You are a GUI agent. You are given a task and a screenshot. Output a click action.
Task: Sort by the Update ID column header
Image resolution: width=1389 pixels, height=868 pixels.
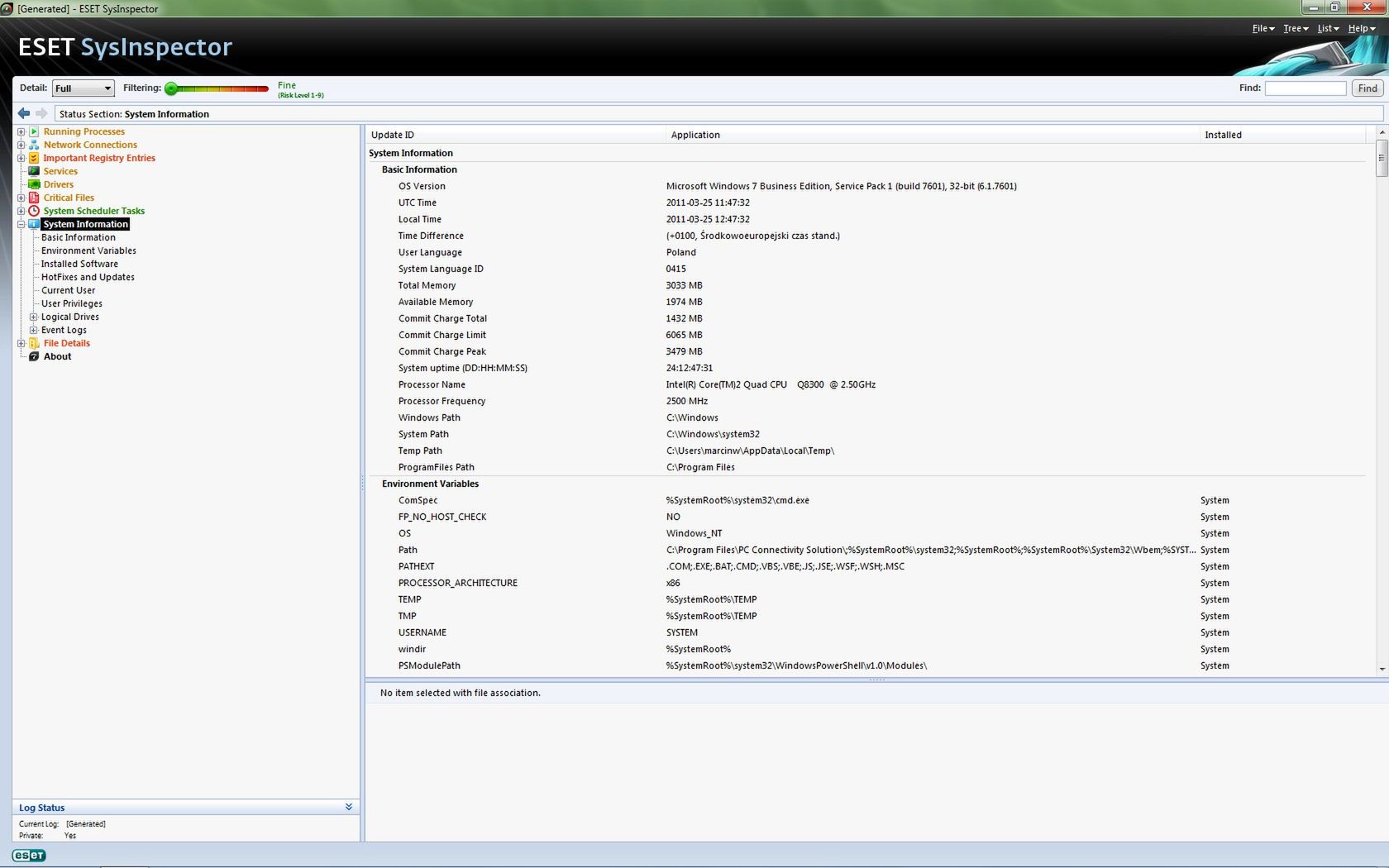point(514,135)
